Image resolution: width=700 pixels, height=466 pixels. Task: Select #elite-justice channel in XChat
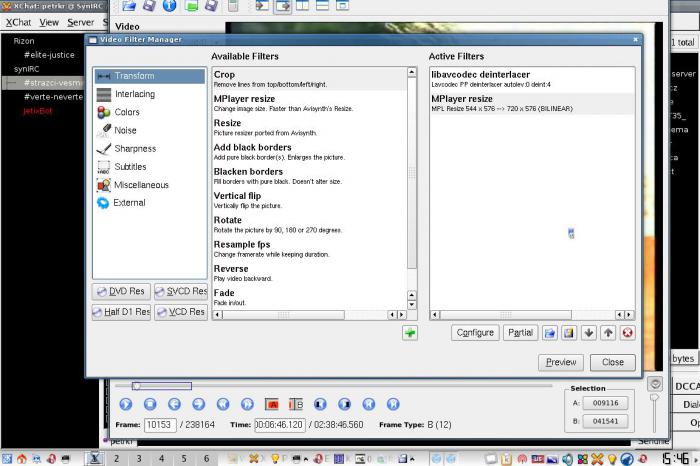coord(49,55)
